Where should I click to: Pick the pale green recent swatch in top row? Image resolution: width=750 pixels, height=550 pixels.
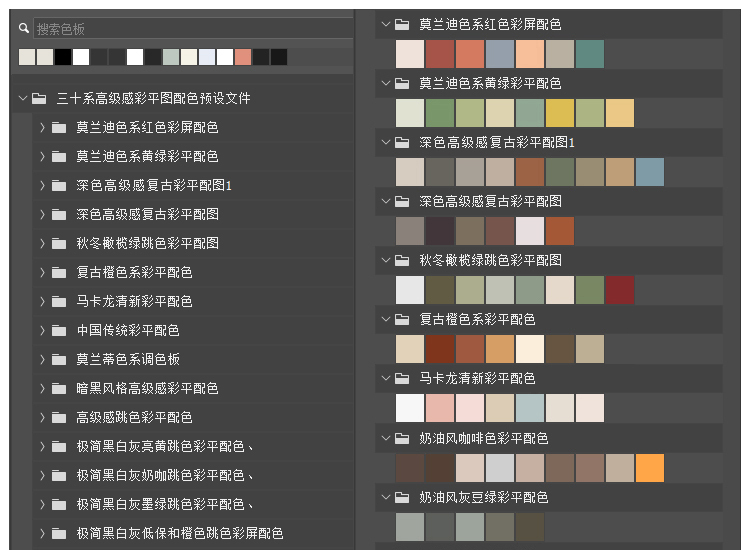pos(171,57)
